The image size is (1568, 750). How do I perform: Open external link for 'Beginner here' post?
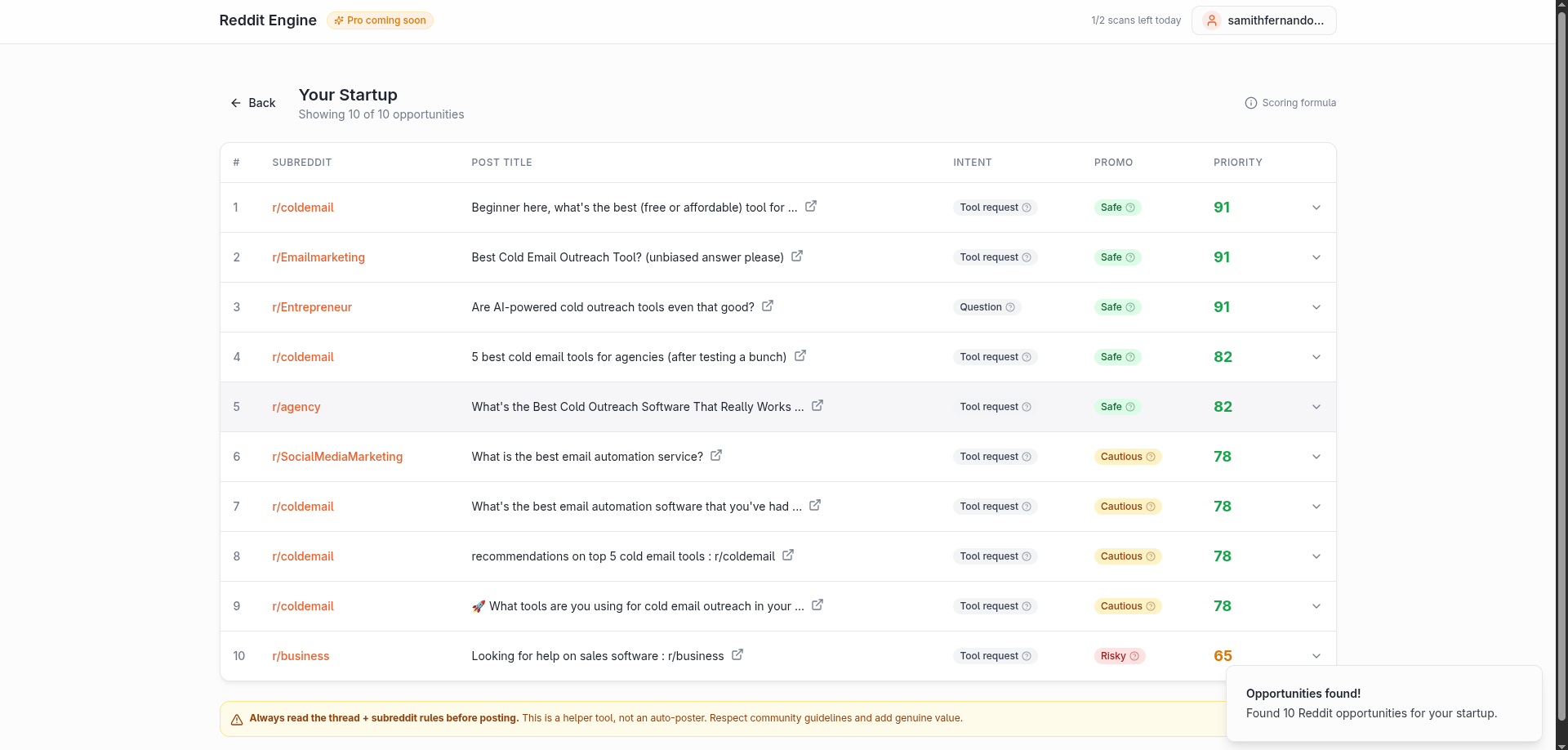811,207
